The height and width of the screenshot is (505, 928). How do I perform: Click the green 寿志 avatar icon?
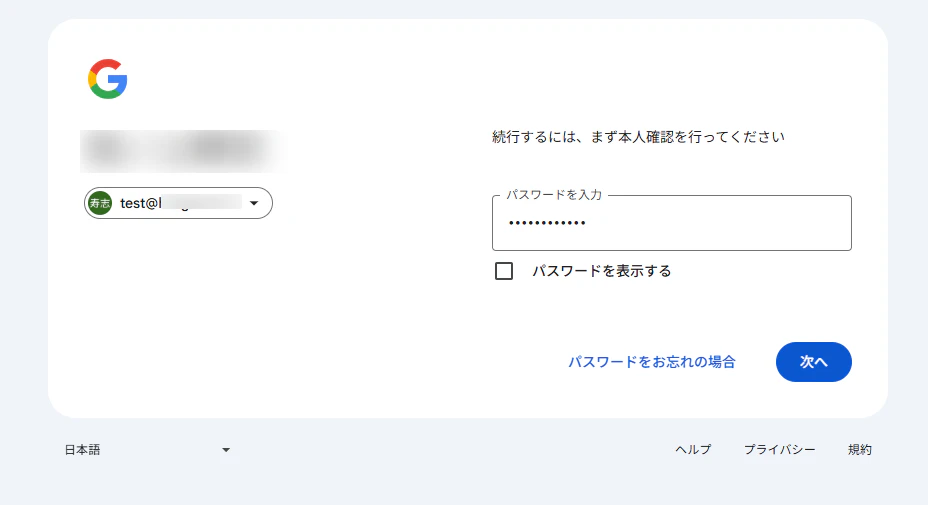100,203
